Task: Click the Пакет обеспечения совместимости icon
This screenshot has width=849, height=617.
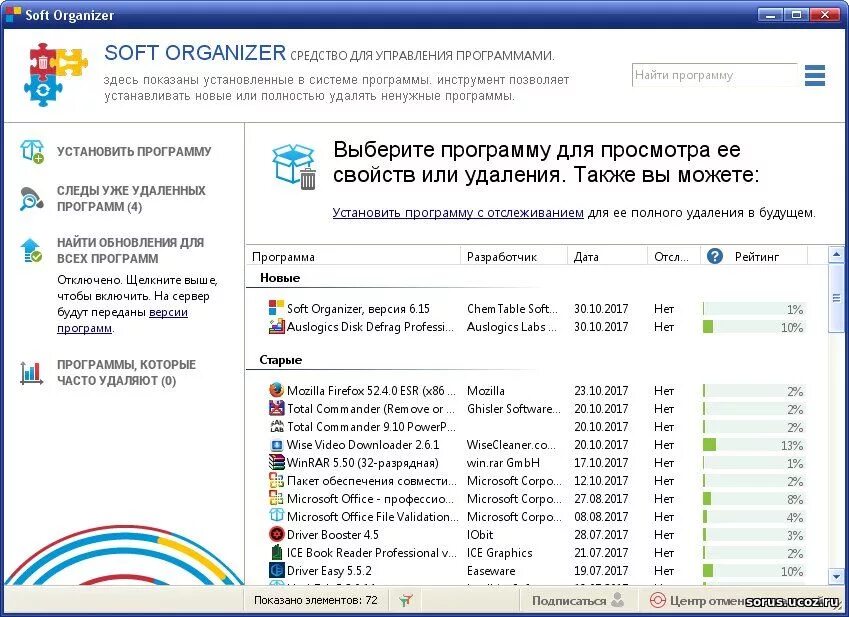Action: pos(276,480)
